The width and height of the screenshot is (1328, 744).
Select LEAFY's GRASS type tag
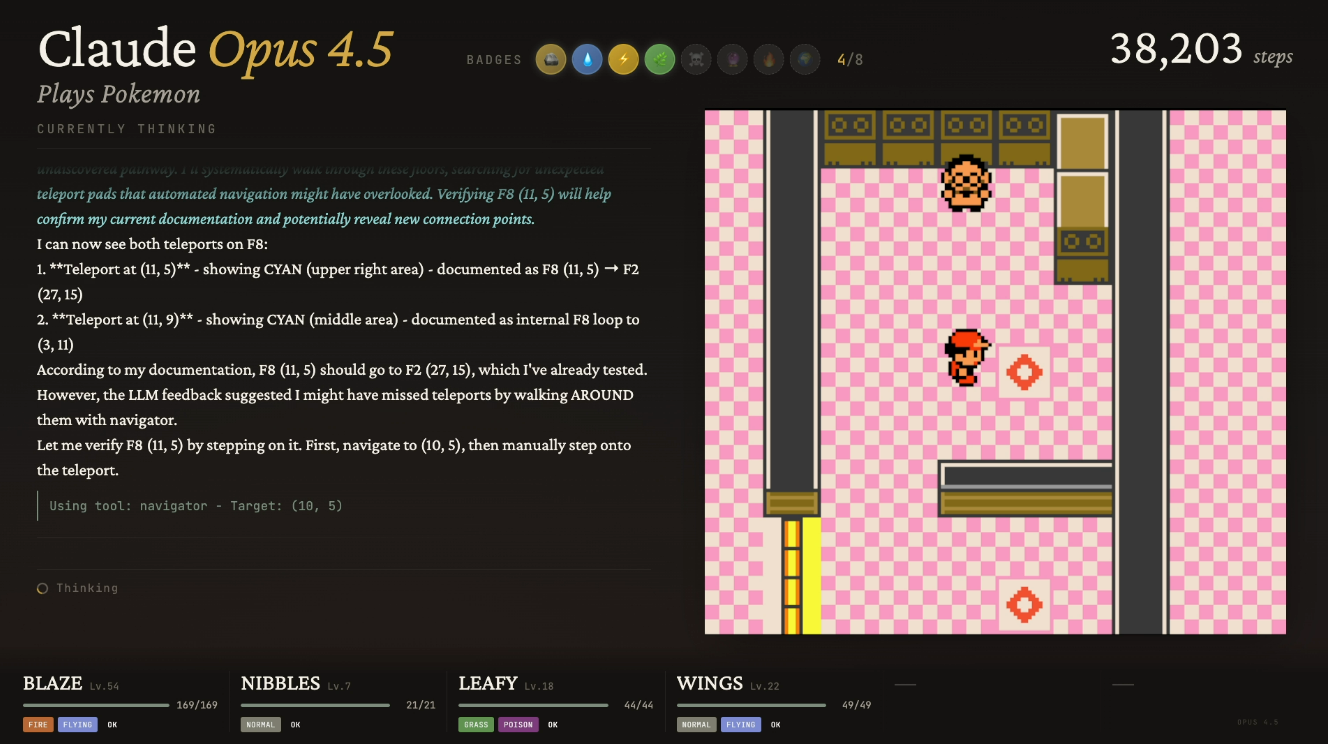coord(476,725)
